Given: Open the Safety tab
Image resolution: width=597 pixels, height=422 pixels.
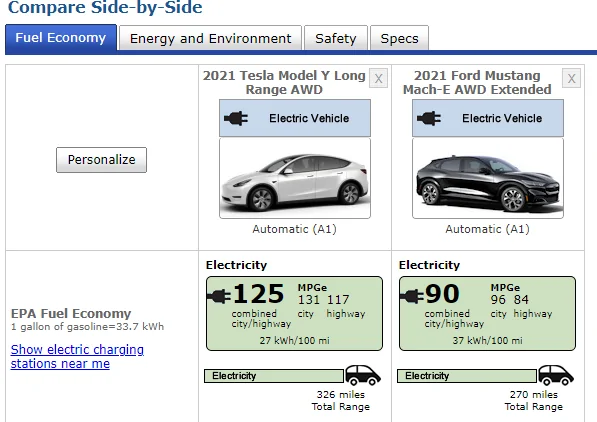Looking at the screenshot, I should (336, 38).
